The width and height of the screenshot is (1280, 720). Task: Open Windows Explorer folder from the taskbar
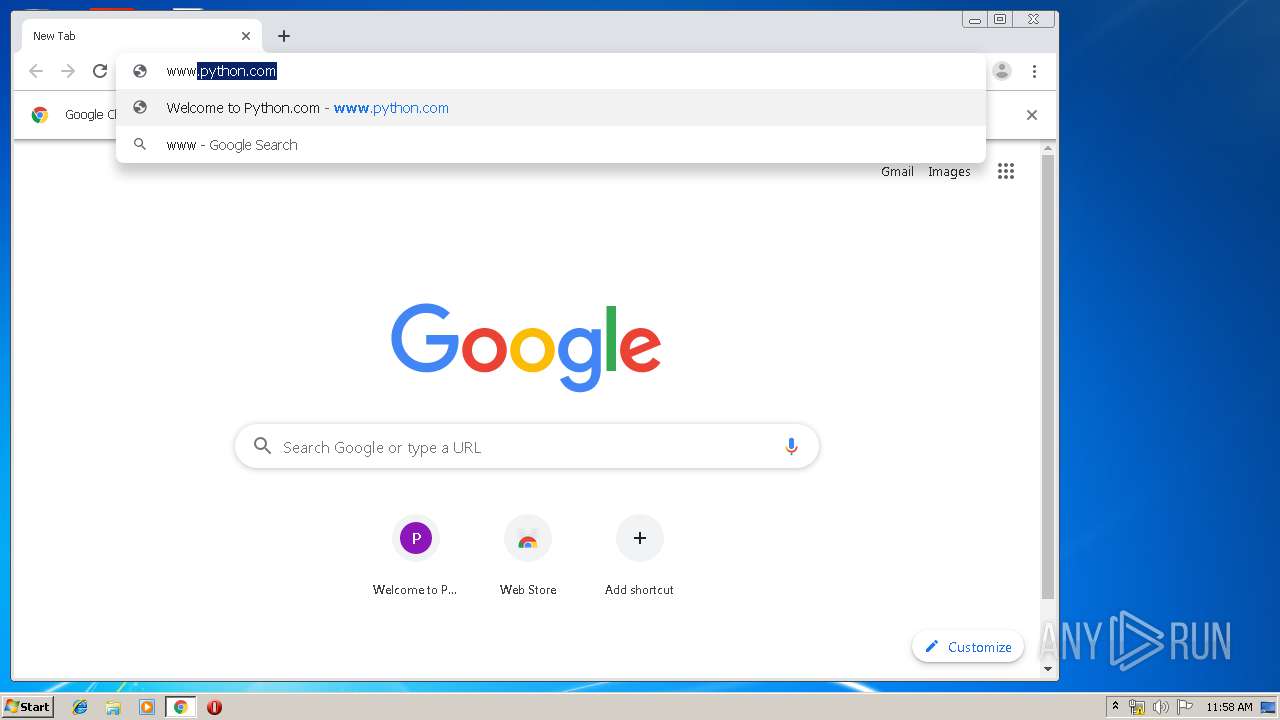coord(113,707)
